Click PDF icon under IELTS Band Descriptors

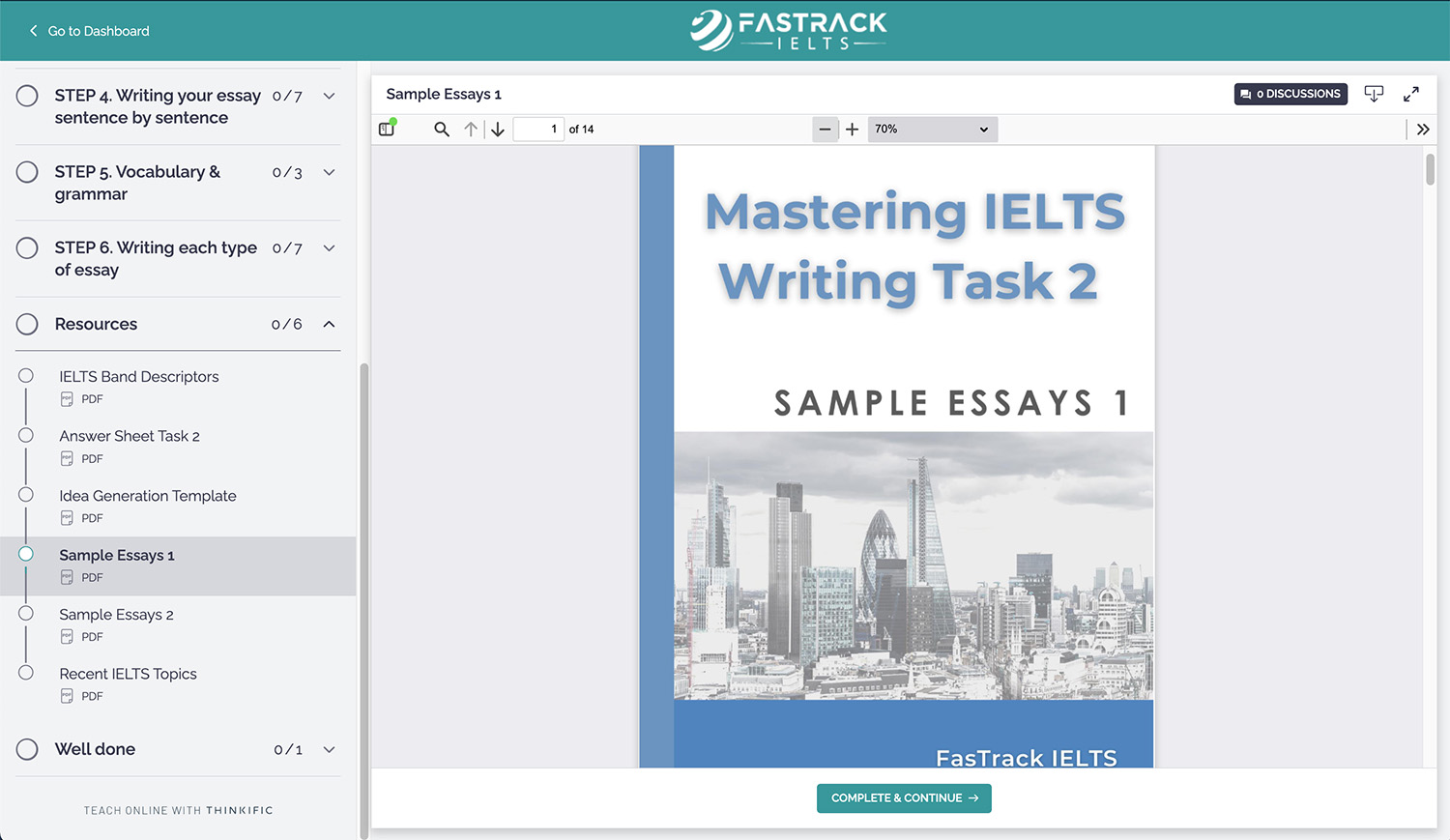[67, 399]
